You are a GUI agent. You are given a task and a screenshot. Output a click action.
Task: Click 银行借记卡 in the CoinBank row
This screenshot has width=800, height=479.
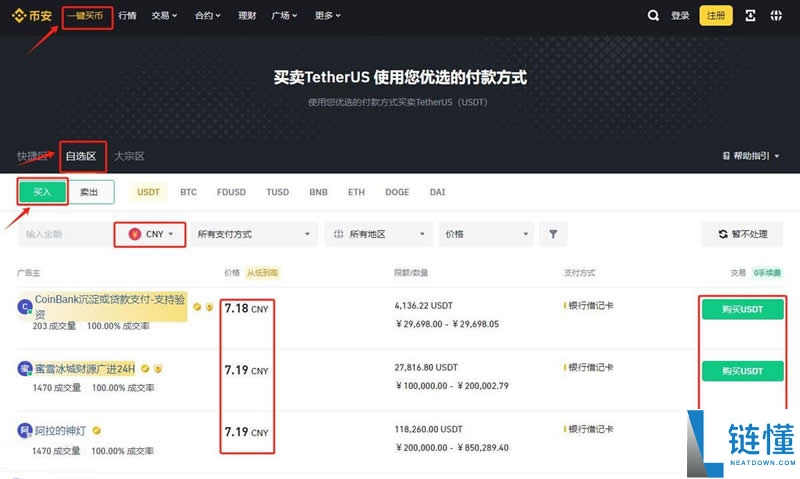pos(590,306)
